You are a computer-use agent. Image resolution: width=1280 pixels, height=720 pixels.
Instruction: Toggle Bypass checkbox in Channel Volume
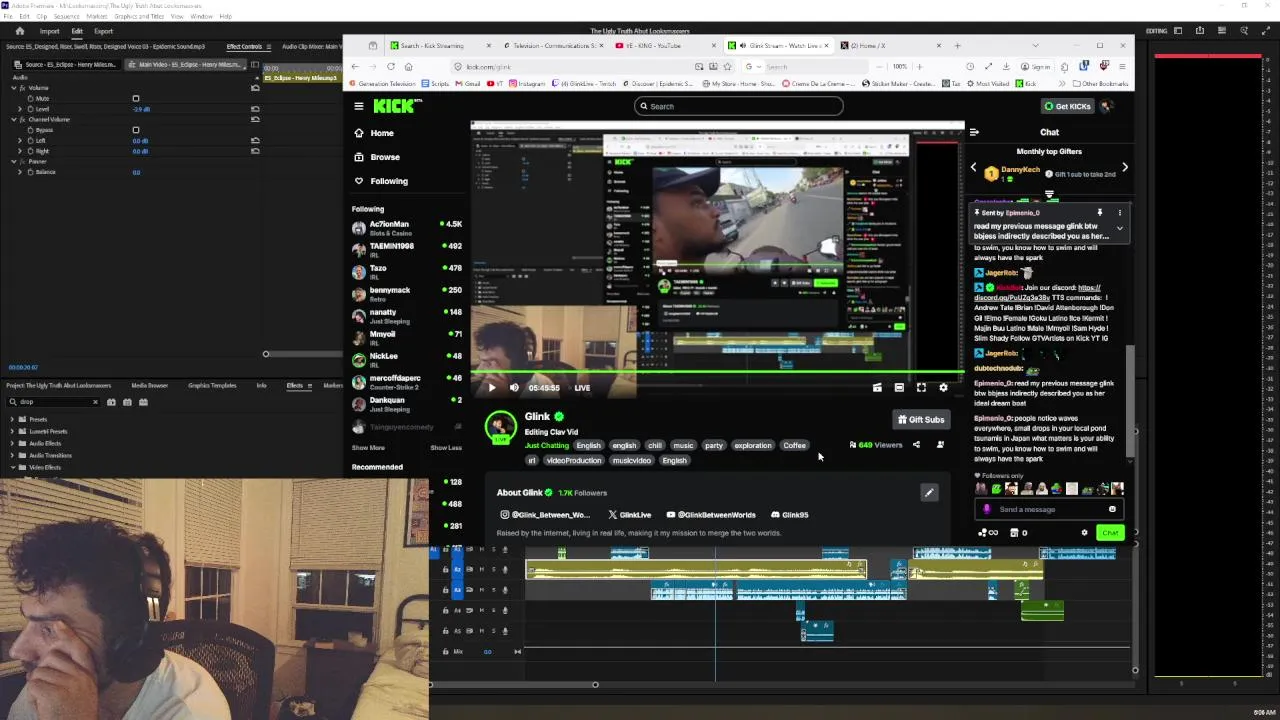136,130
